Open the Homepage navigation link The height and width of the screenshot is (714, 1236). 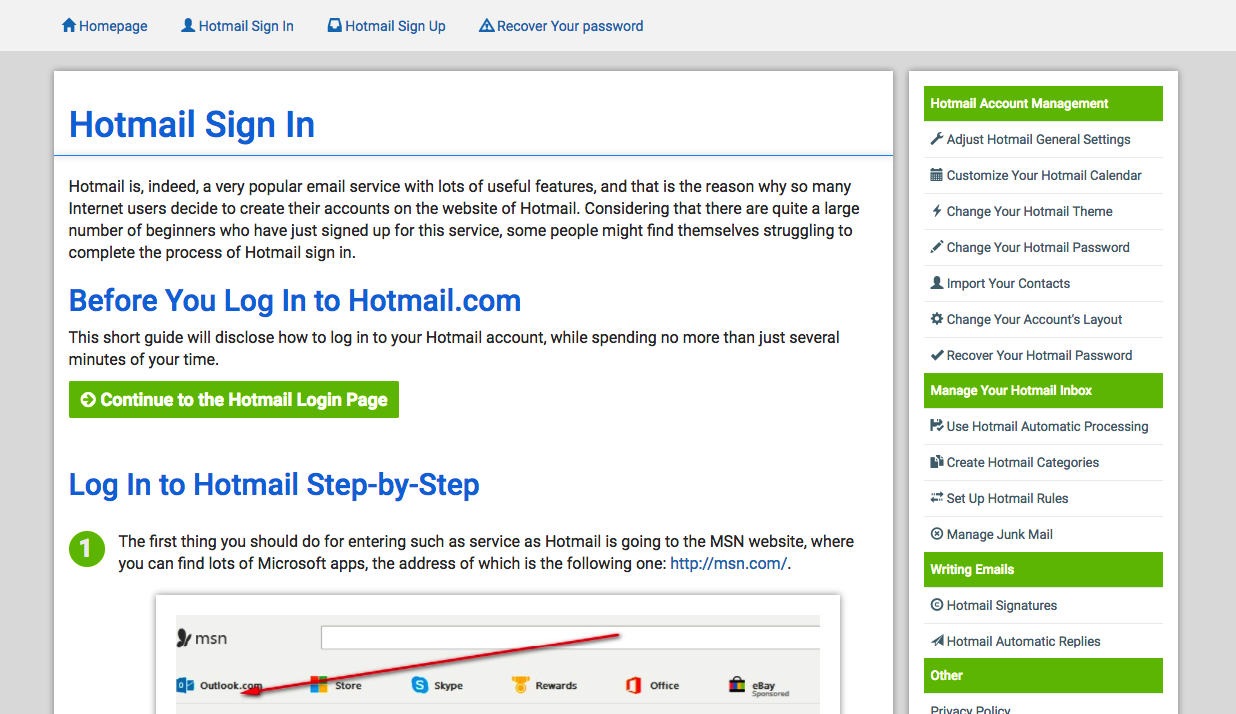click(x=105, y=26)
